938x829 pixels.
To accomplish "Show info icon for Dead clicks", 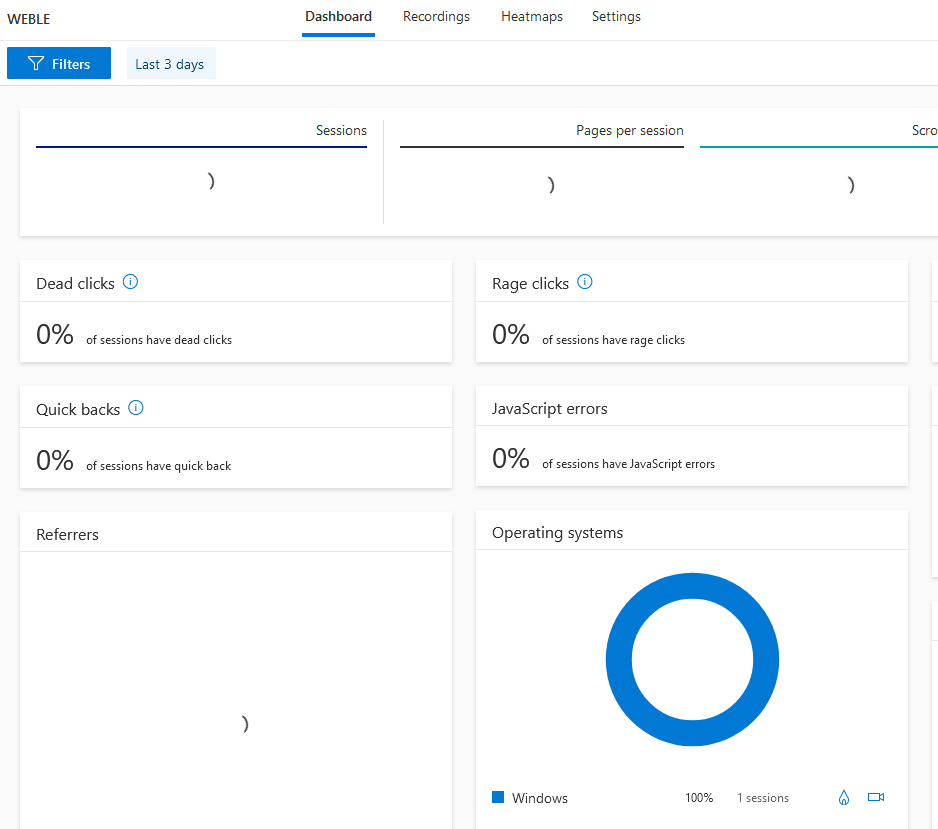I will click(x=130, y=282).
